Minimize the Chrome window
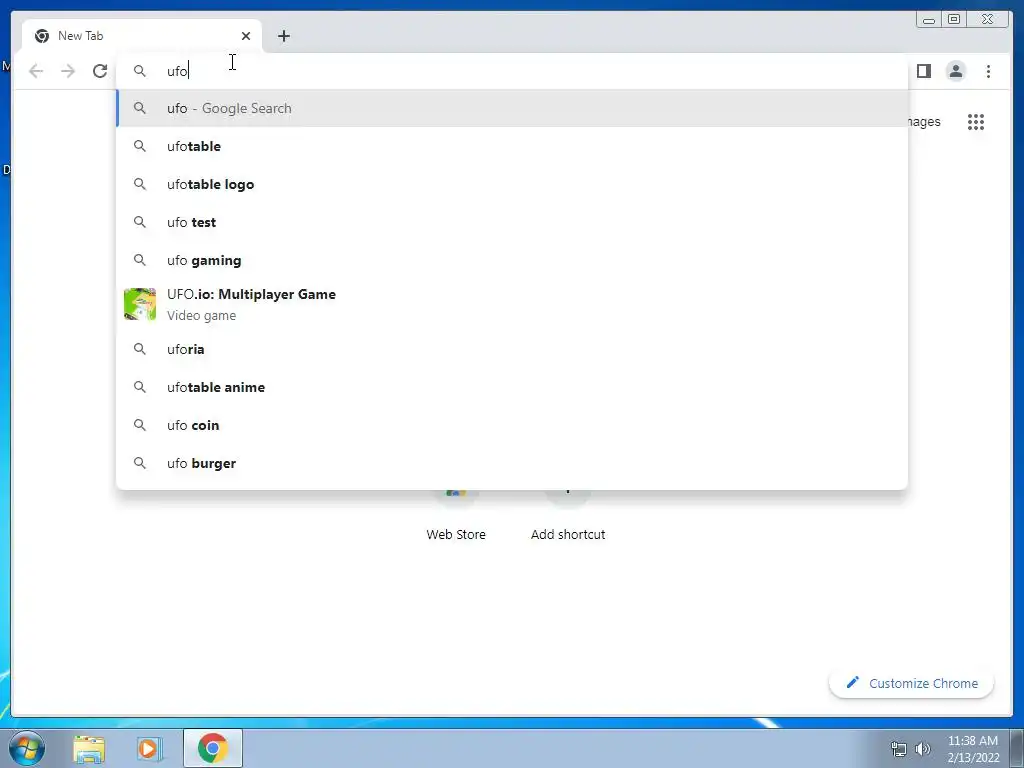1024x768 pixels. [929, 20]
